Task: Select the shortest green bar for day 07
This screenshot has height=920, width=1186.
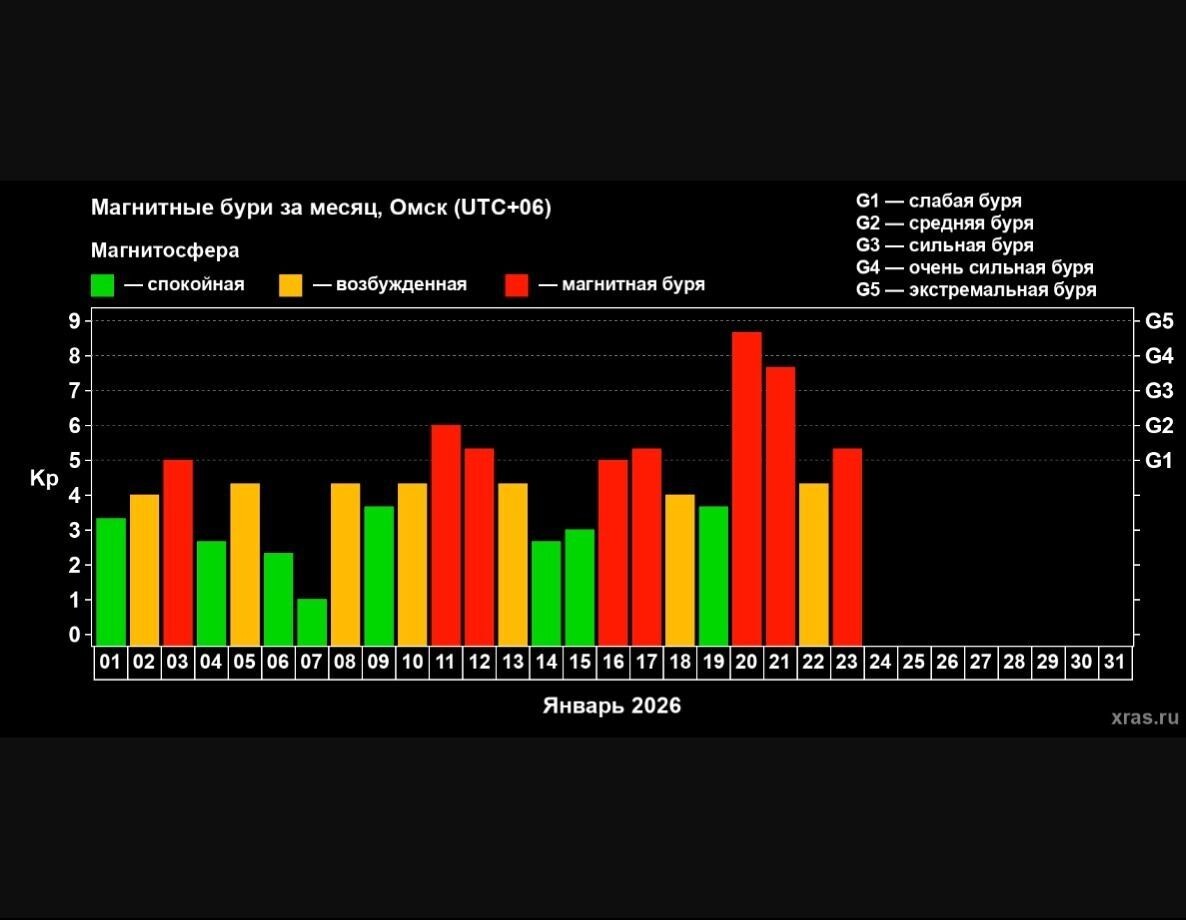Action: tap(312, 622)
